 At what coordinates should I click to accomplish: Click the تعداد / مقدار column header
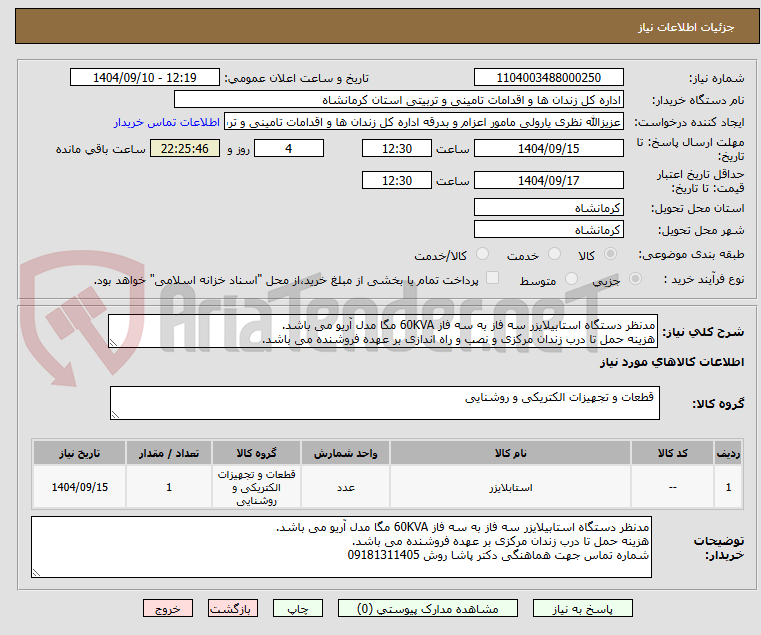pyautogui.click(x=168, y=453)
